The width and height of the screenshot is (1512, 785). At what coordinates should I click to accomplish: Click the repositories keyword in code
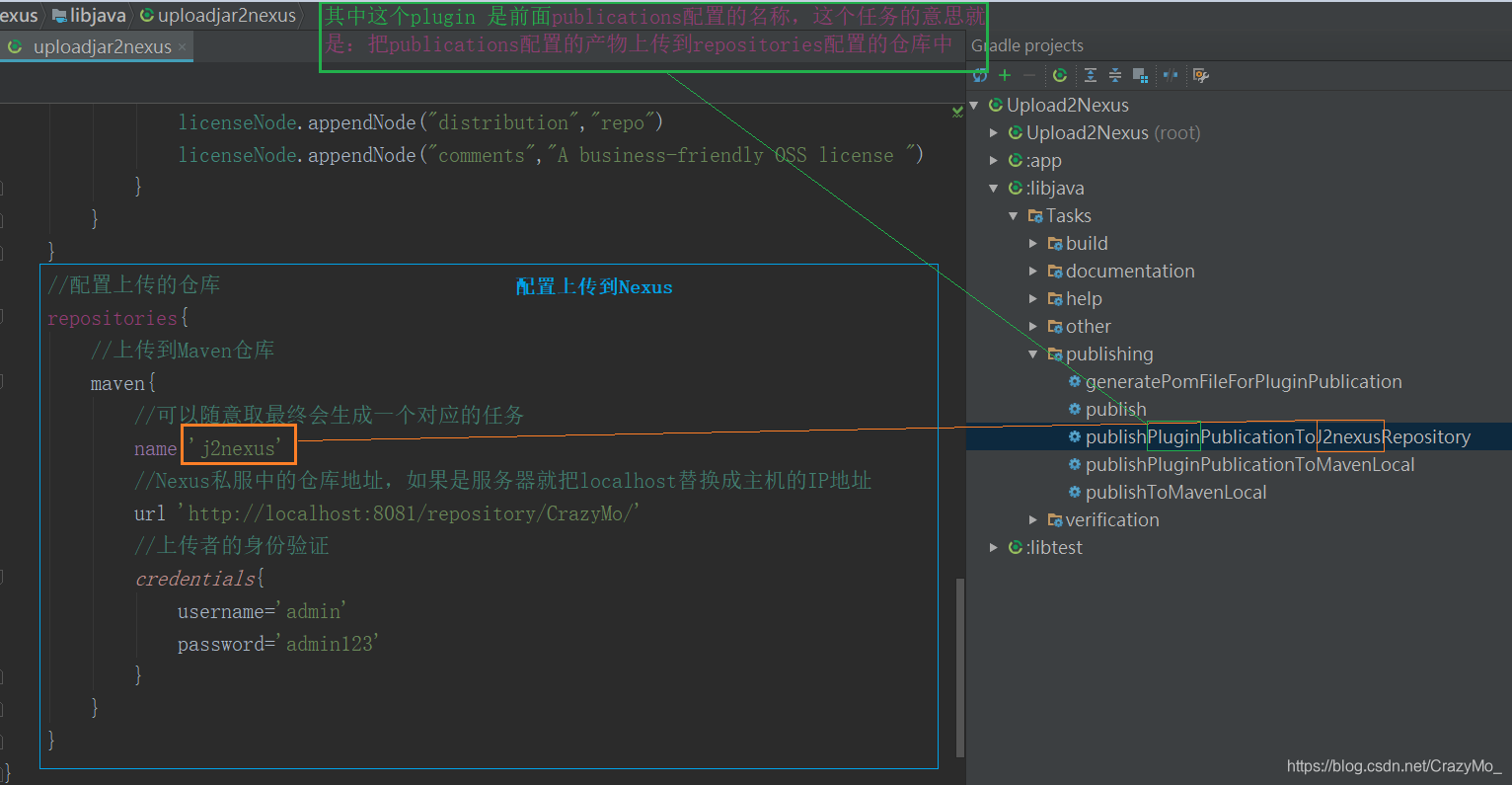[113, 318]
